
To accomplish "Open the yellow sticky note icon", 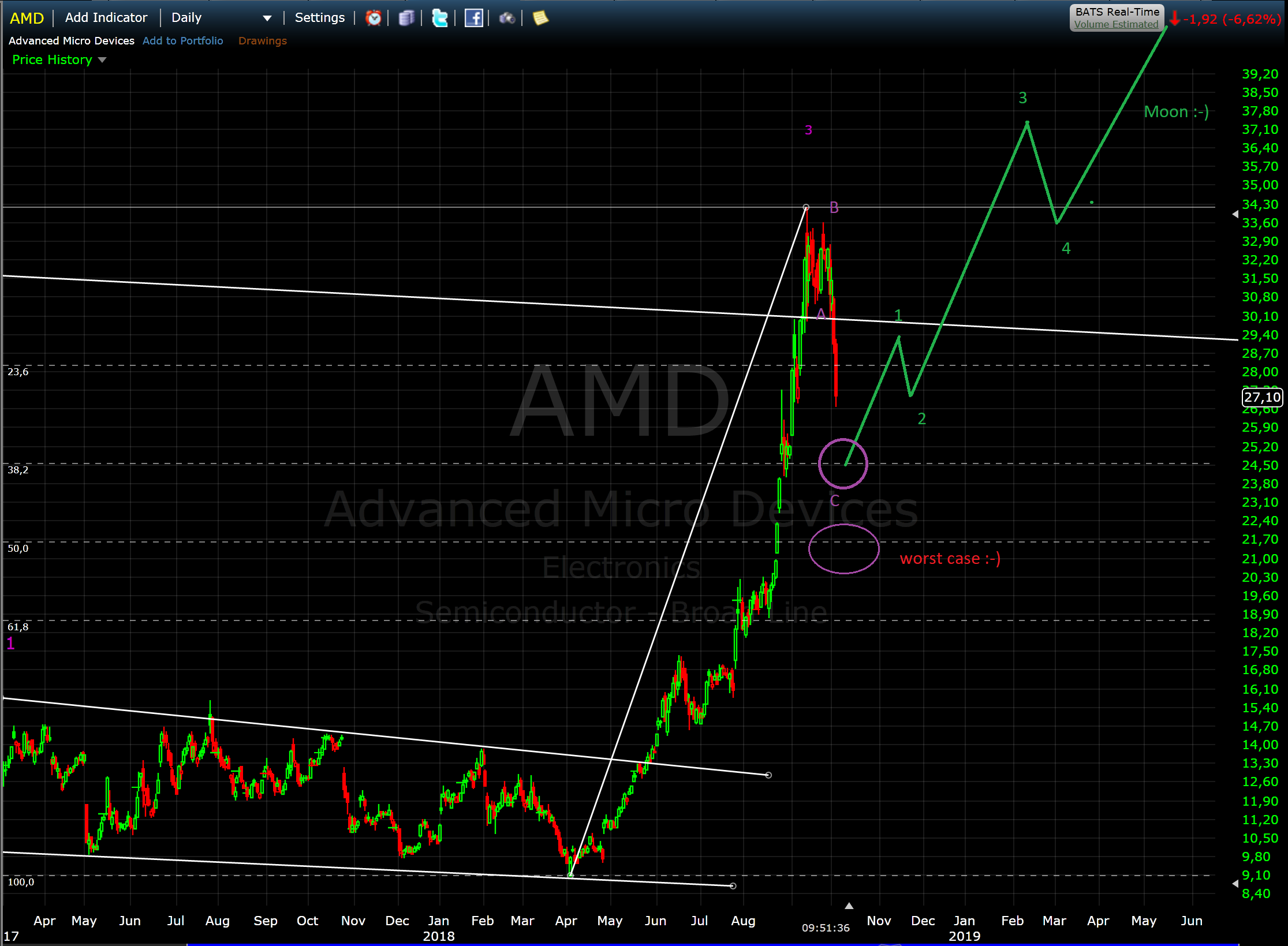I will (x=540, y=18).
